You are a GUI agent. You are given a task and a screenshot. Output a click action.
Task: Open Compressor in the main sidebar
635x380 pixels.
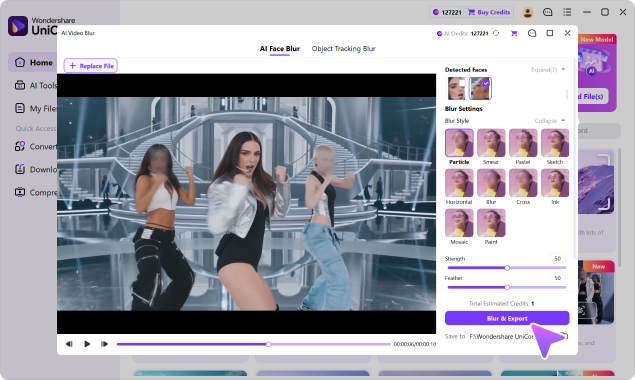36,192
